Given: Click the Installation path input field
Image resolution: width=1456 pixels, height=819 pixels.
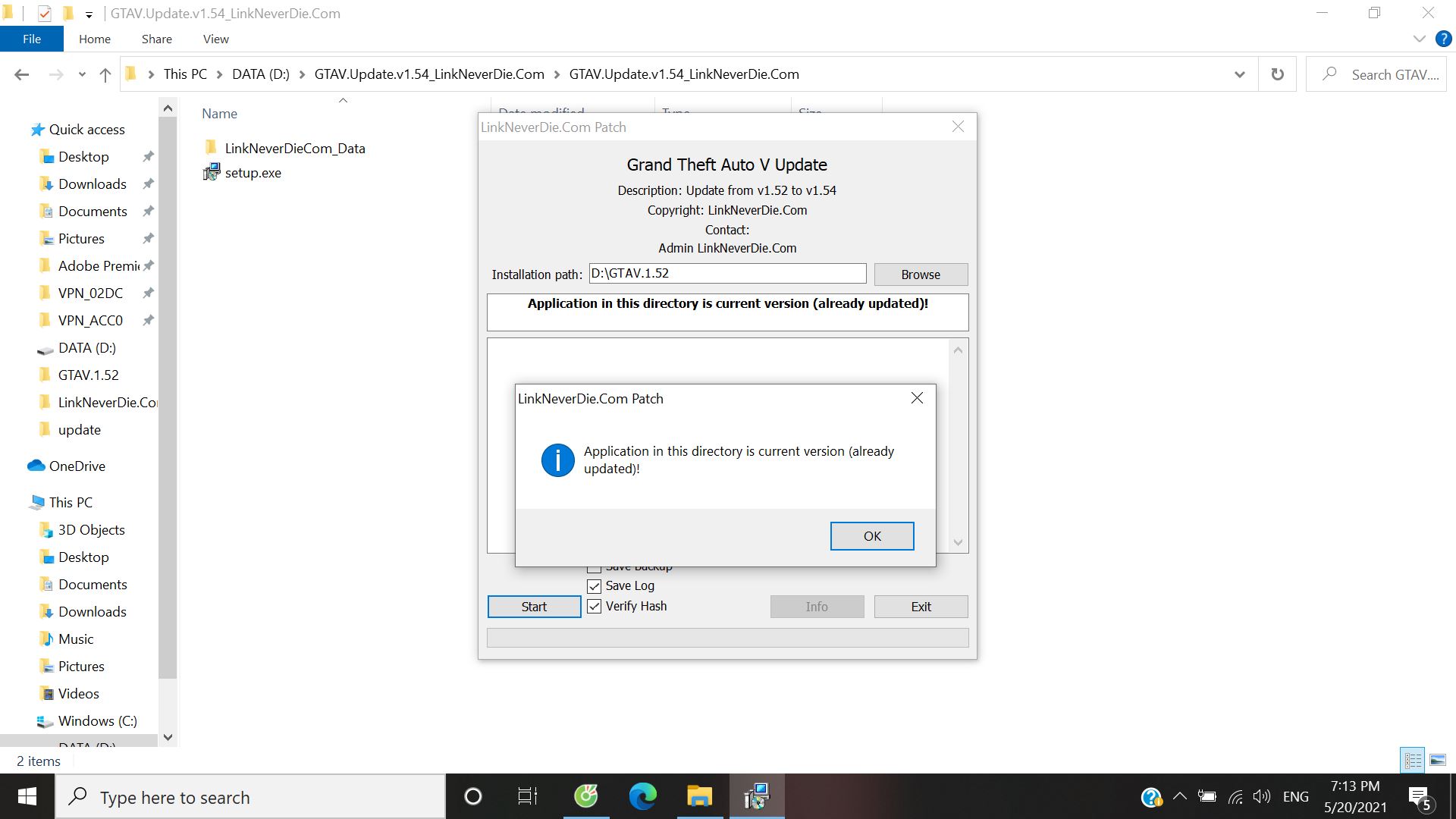Looking at the screenshot, I should (x=727, y=274).
